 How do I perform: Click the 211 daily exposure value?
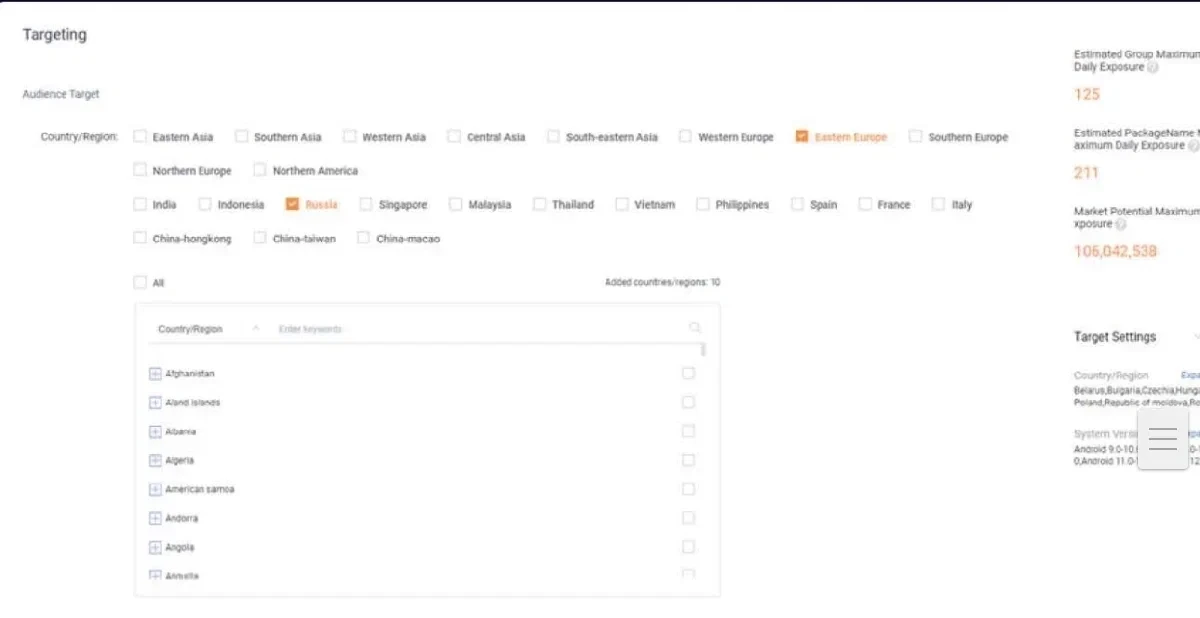pos(1086,172)
